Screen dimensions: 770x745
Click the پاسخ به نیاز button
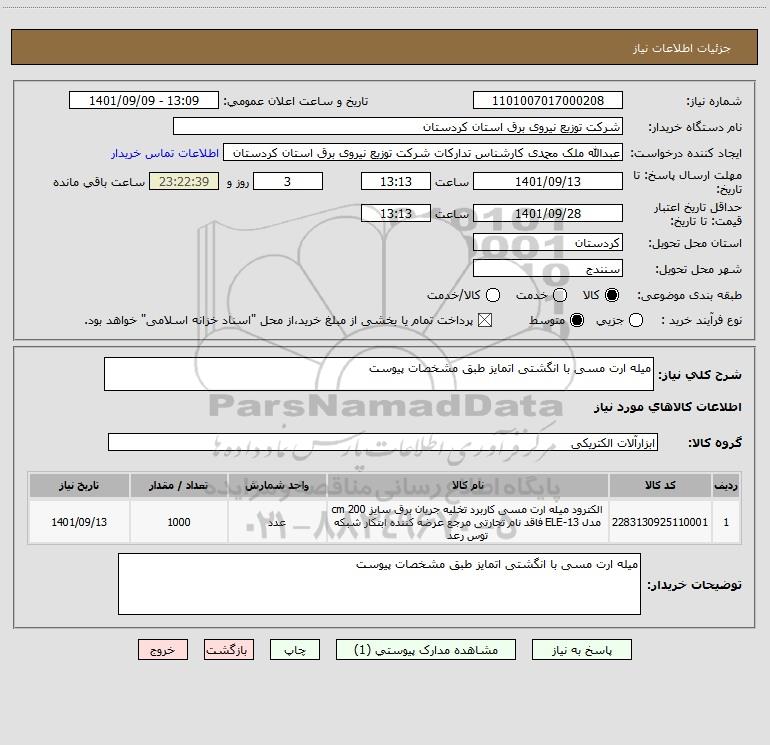[581, 650]
